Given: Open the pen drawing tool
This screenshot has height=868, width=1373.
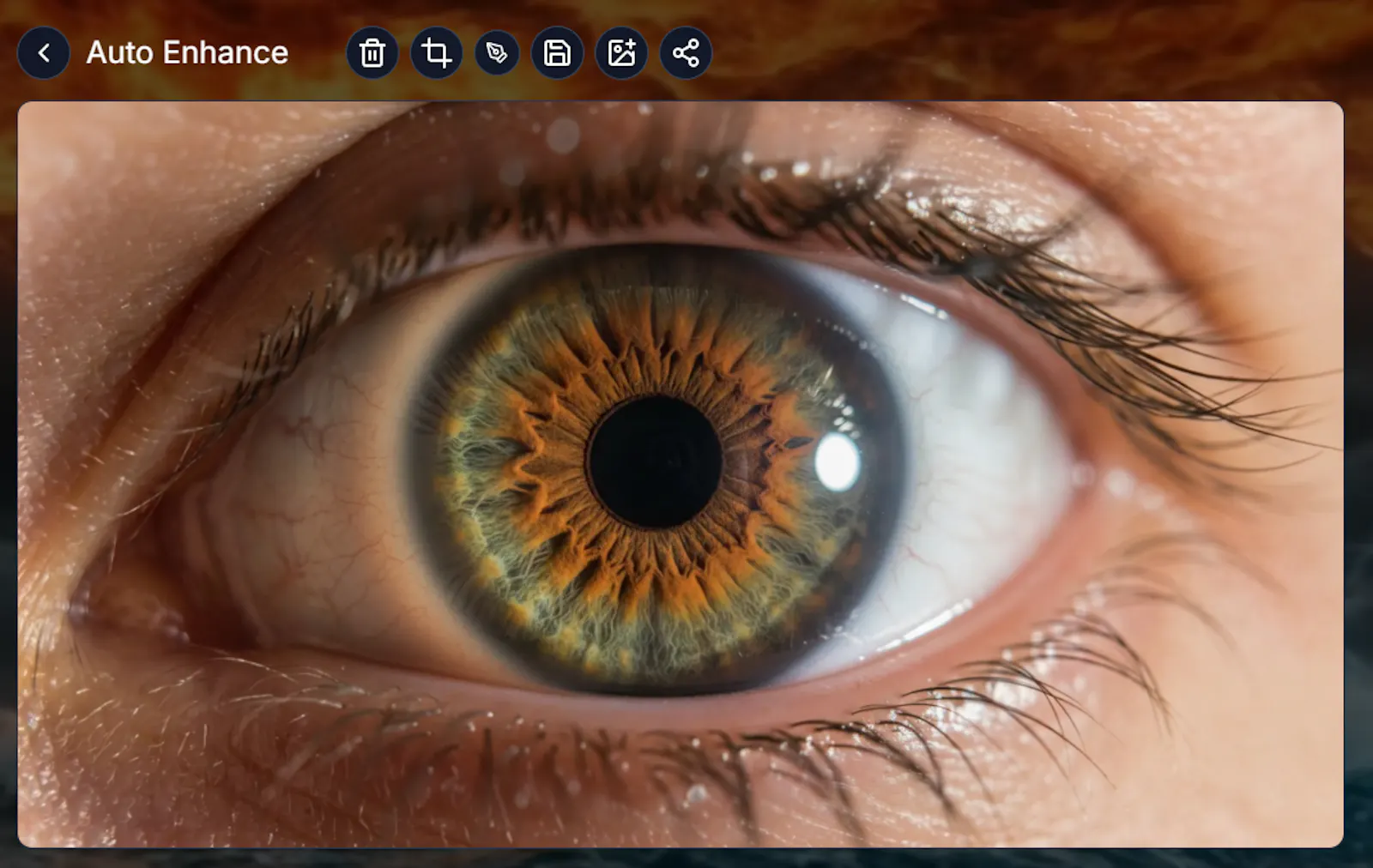Looking at the screenshot, I should point(497,53).
